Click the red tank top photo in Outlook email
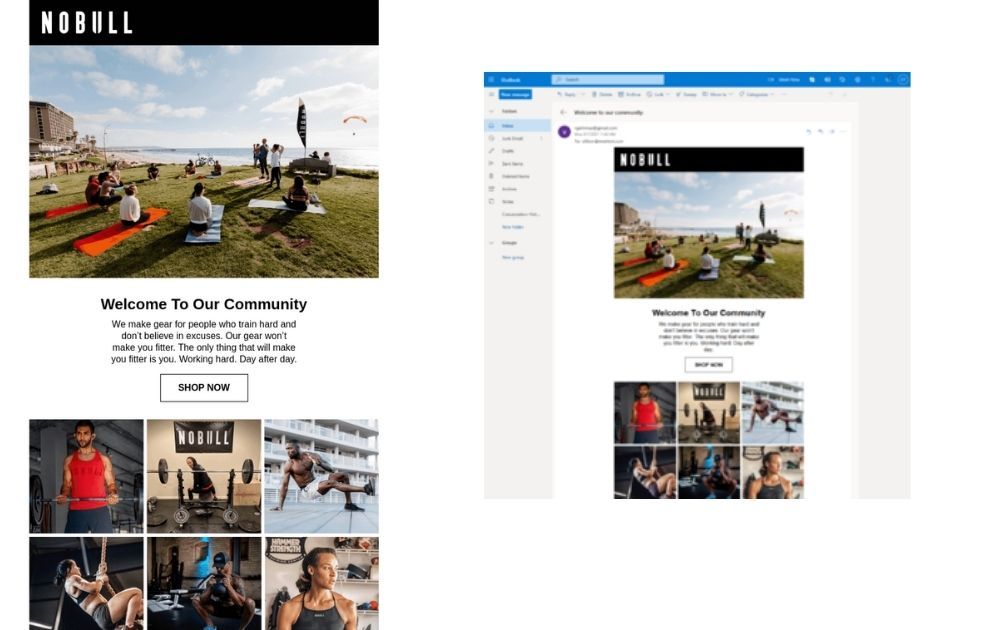Screen dimensions: 1000x630 (645, 413)
